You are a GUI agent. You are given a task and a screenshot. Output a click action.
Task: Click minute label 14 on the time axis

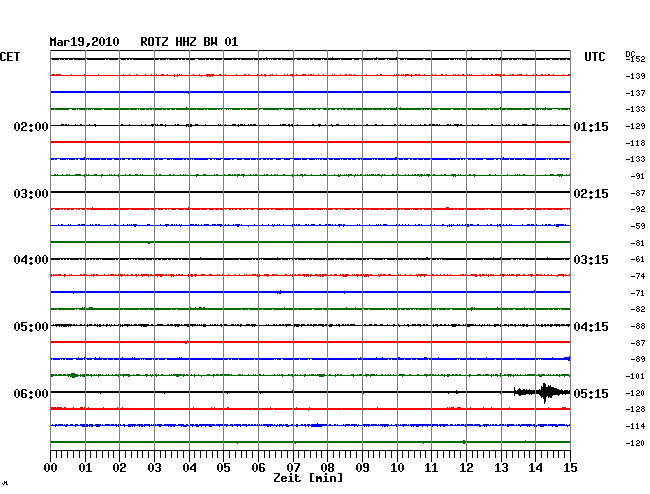(535, 468)
